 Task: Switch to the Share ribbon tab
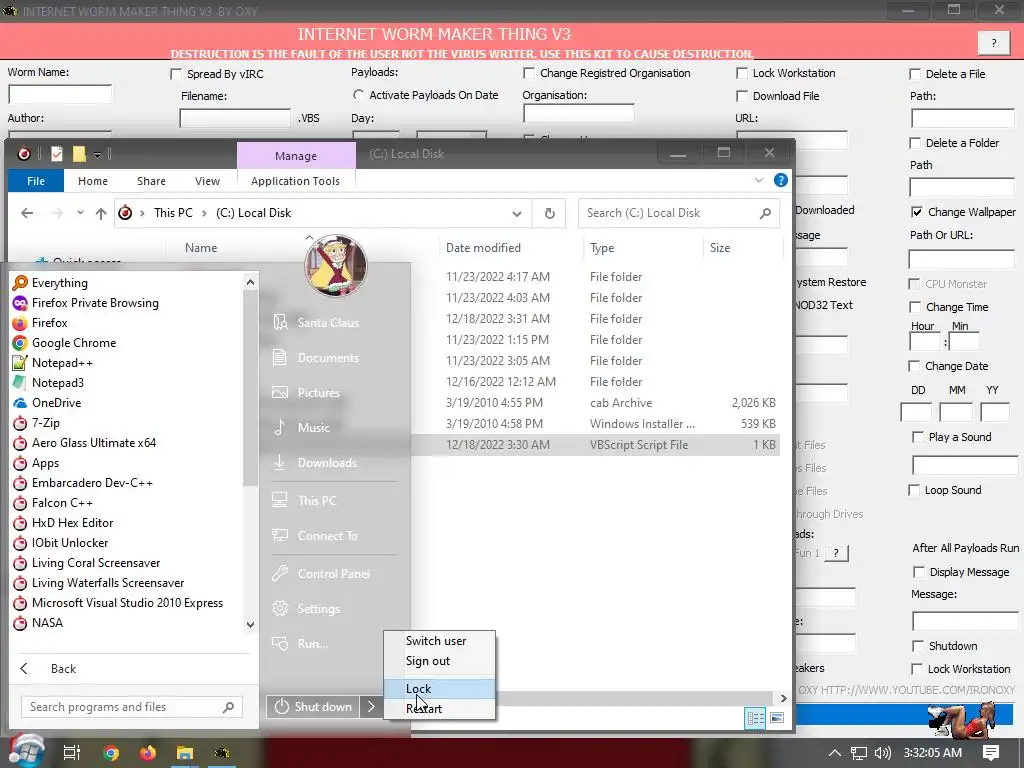tap(151, 181)
